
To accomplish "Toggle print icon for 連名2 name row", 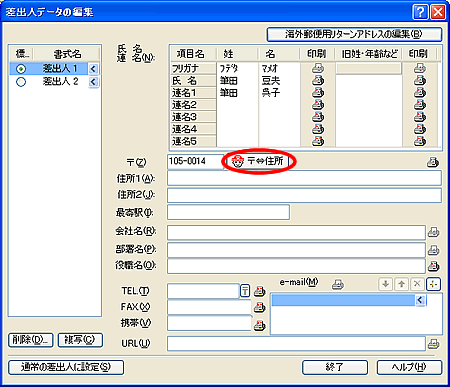I will [x=318, y=105].
